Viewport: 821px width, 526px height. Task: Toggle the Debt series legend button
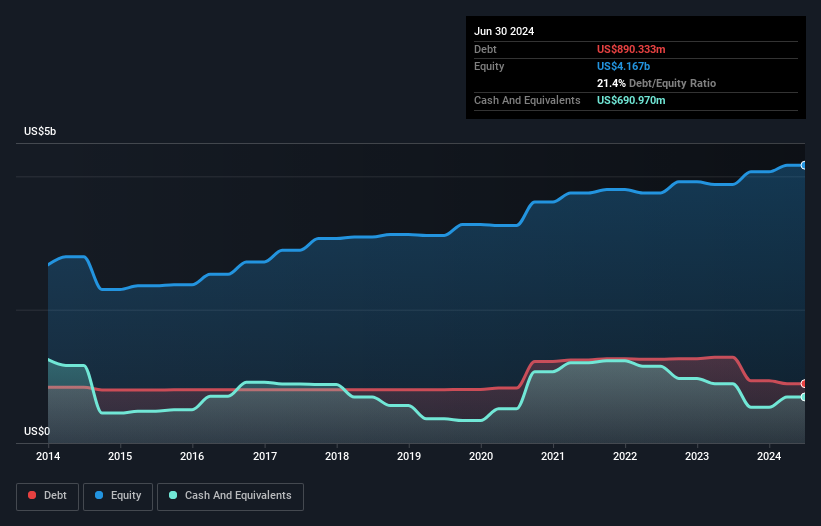pyautogui.click(x=48, y=496)
